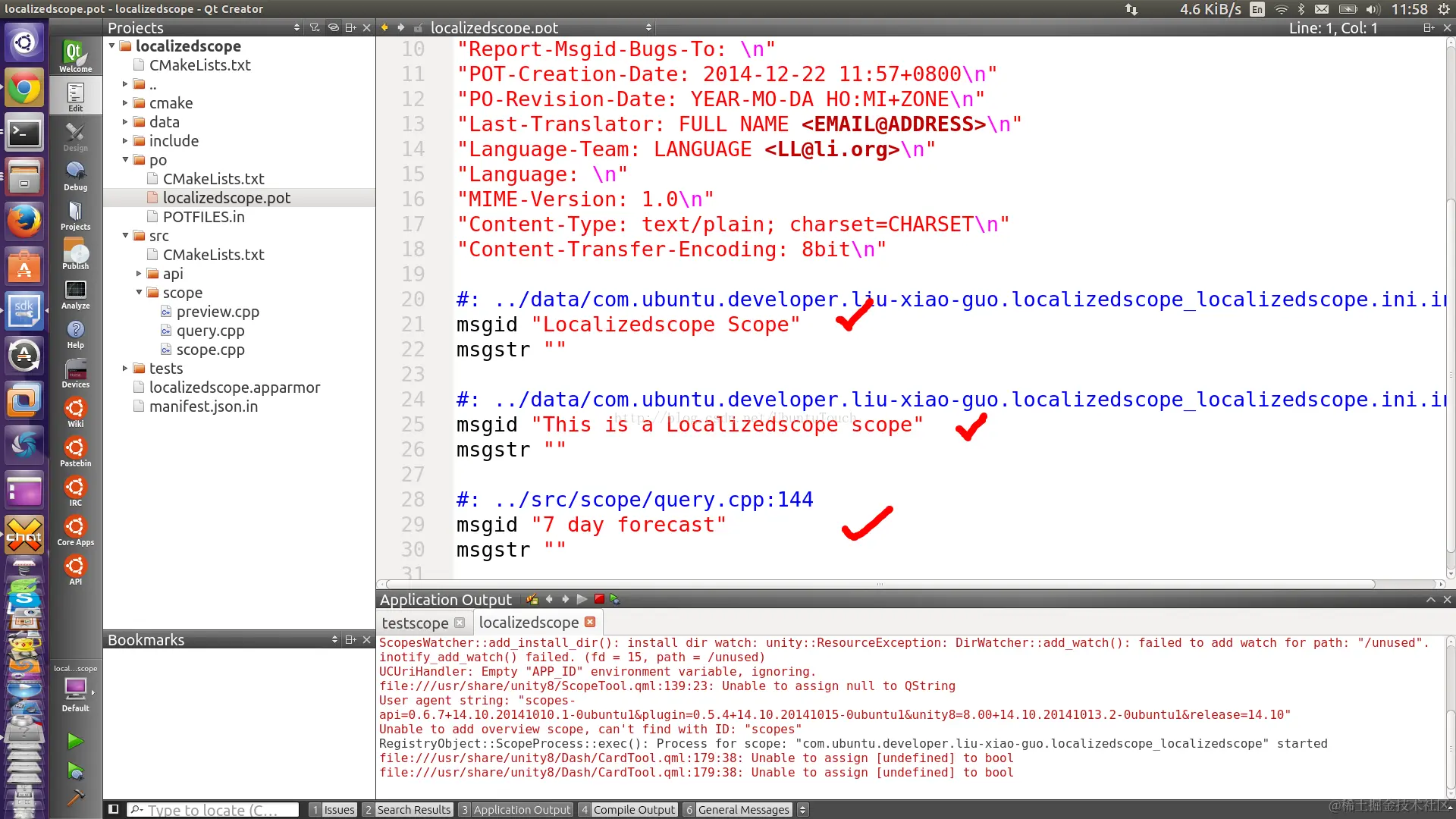The width and height of the screenshot is (1456, 819).
Task: Collapse the po folder
Action: (x=125, y=159)
